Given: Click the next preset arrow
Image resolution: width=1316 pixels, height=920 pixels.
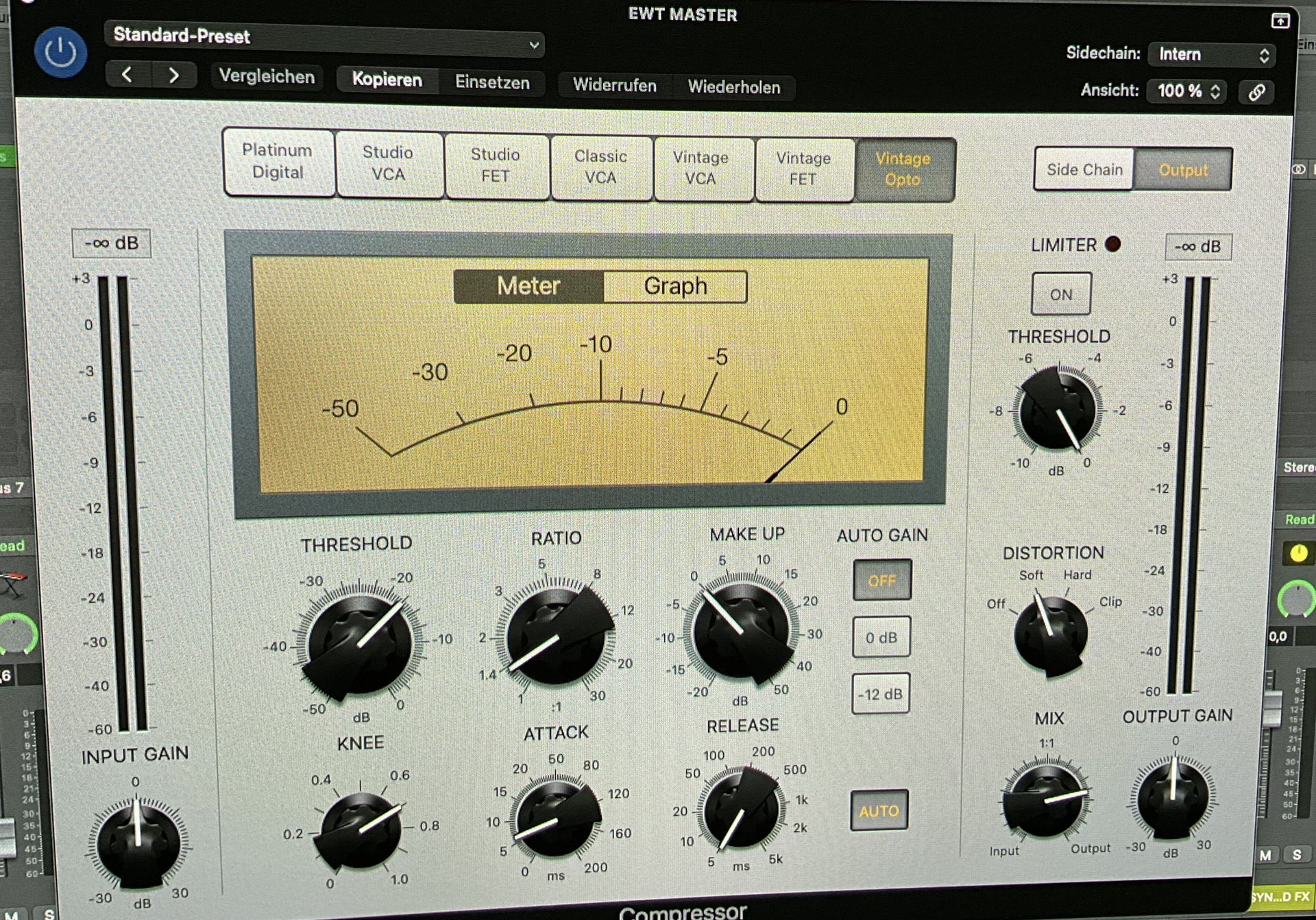Looking at the screenshot, I should 173,75.
